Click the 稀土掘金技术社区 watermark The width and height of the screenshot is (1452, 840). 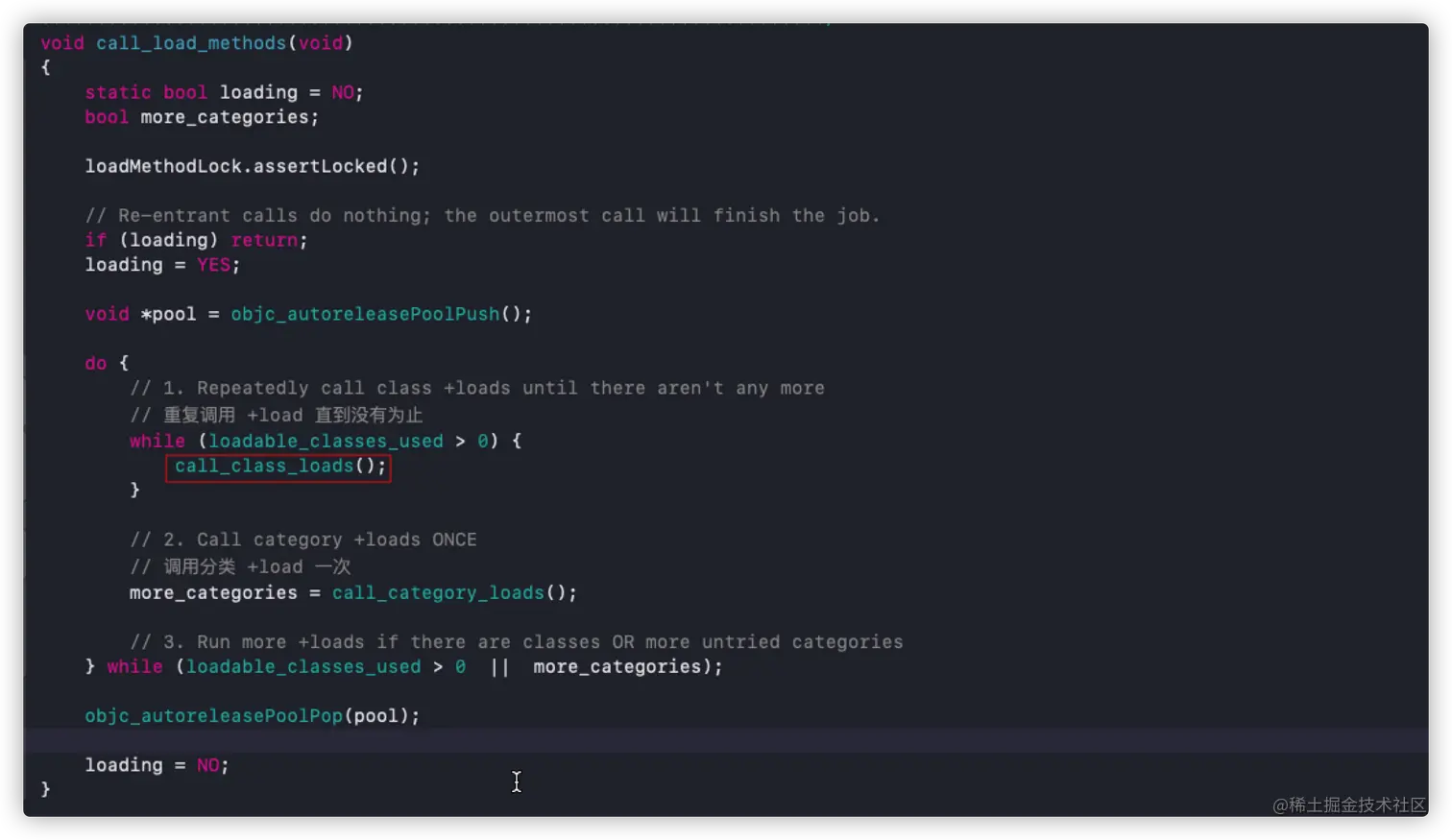pos(1351,805)
